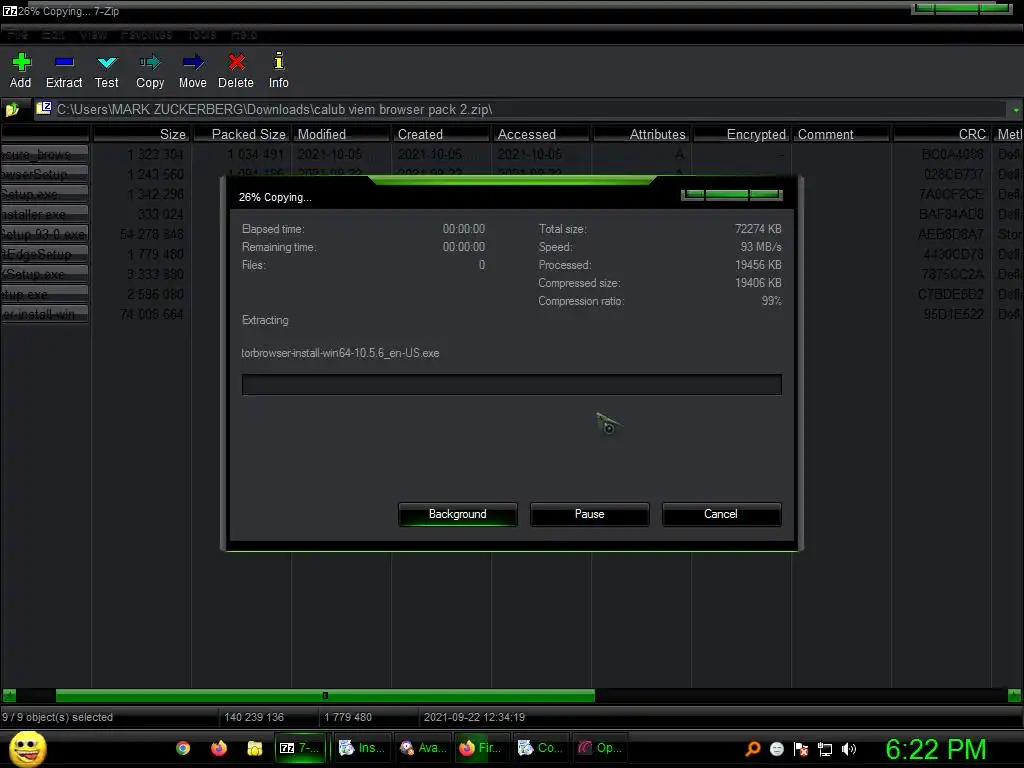Screen dimensions: 1024x768
Task: Open the address bar dropdown arrow
Action: (x=1016, y=110)
